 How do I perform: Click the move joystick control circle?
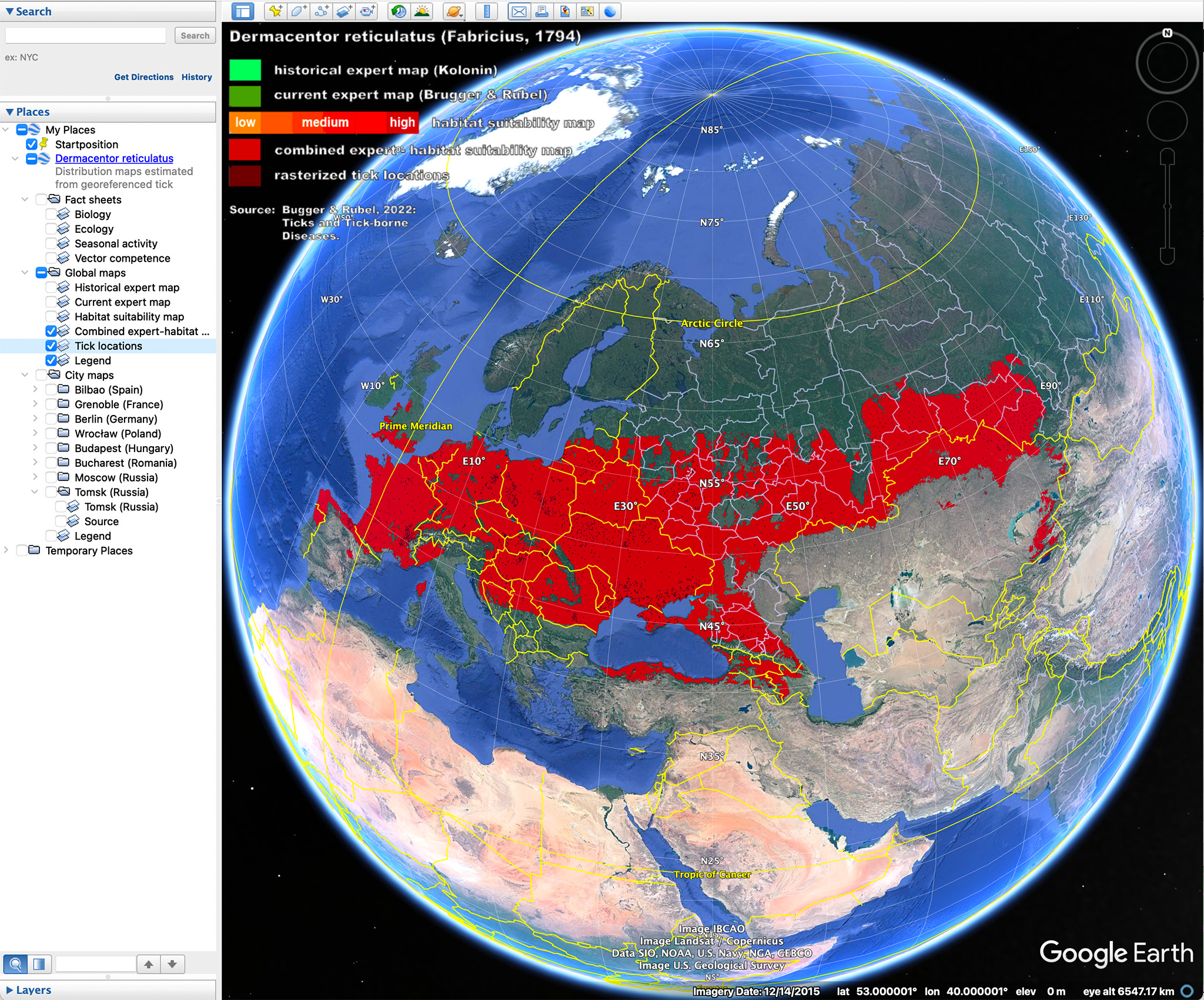1167,121
